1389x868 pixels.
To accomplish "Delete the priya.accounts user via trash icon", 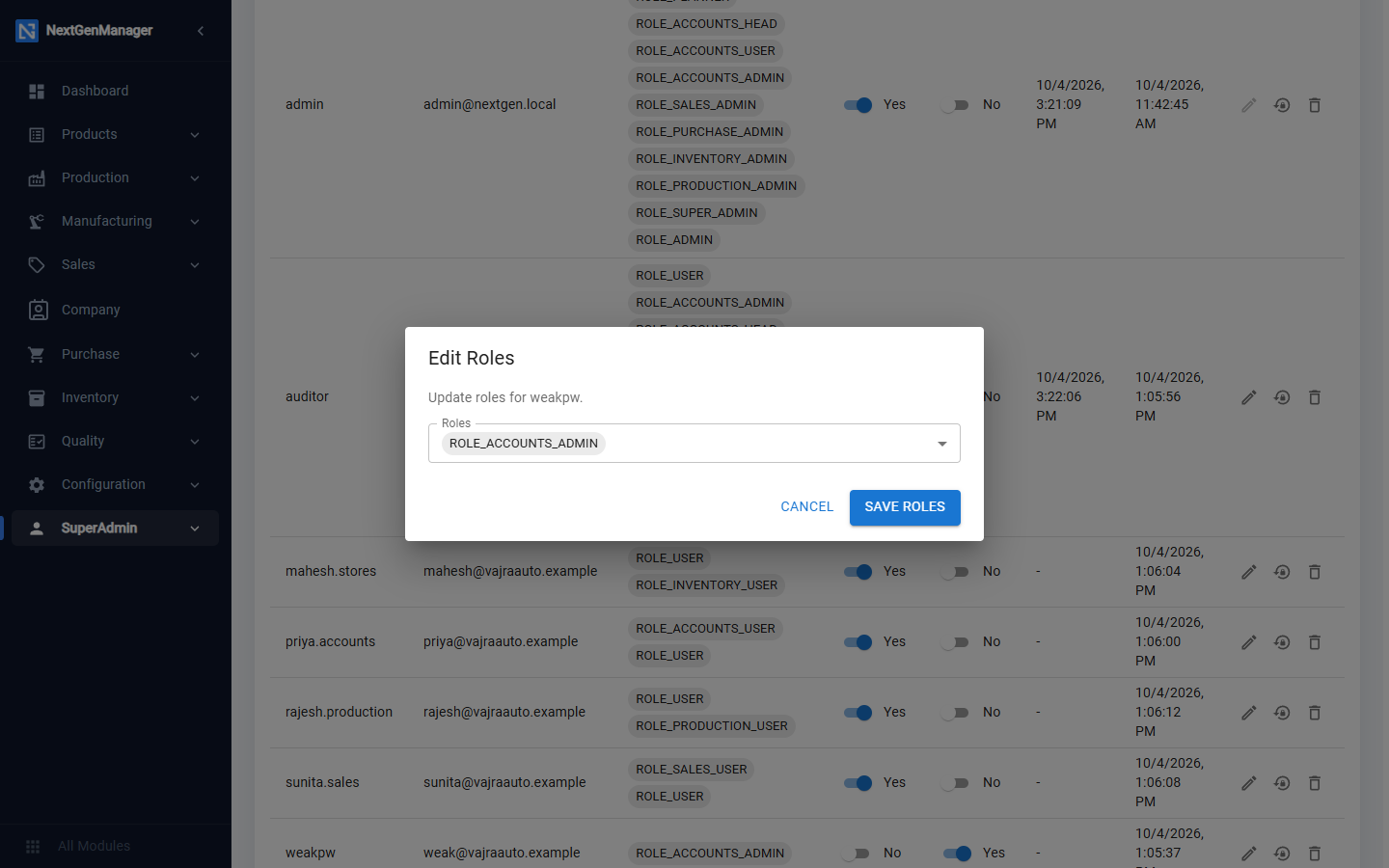I will click(1315, 642).
